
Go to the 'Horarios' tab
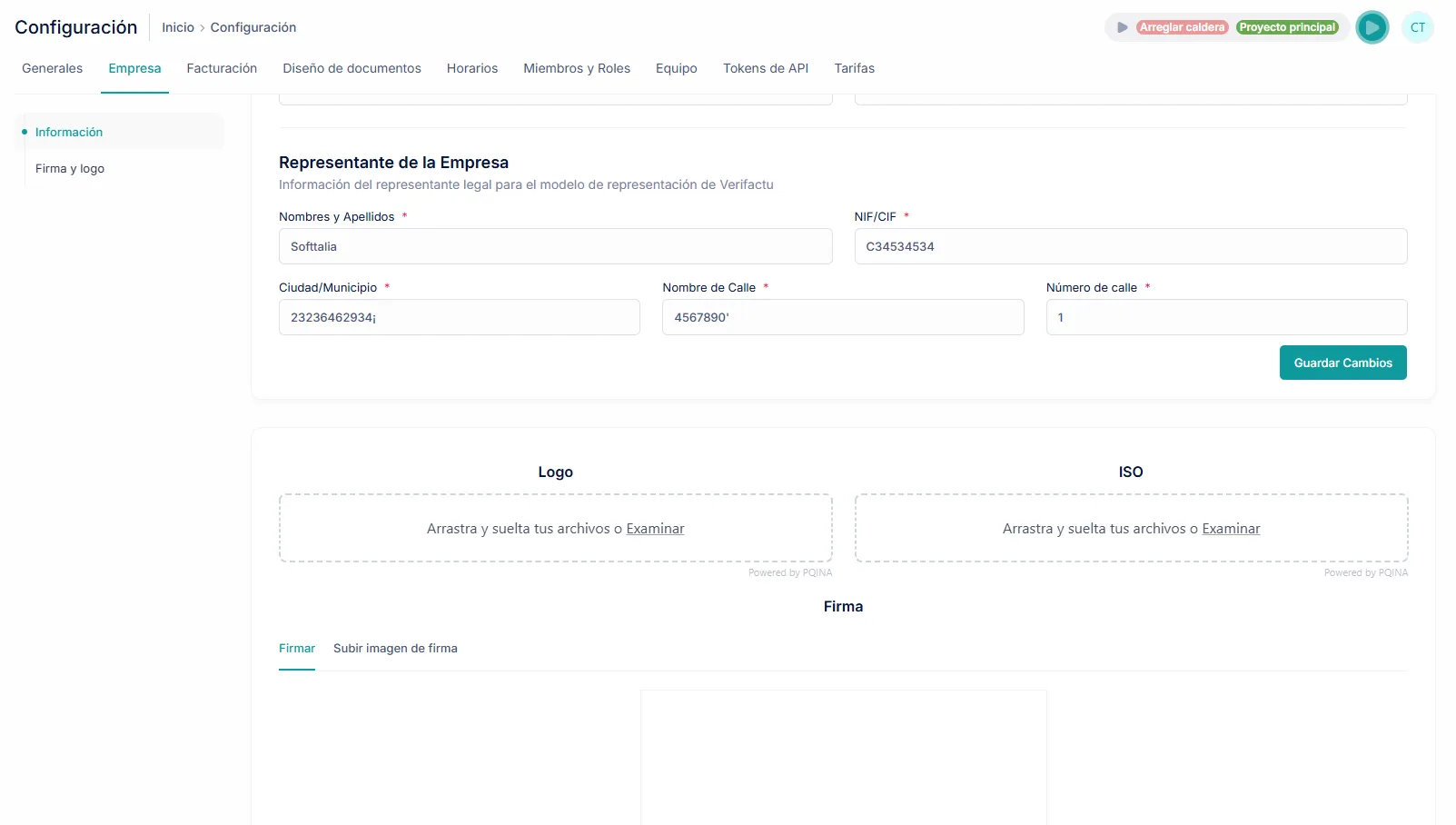point(471,68)
